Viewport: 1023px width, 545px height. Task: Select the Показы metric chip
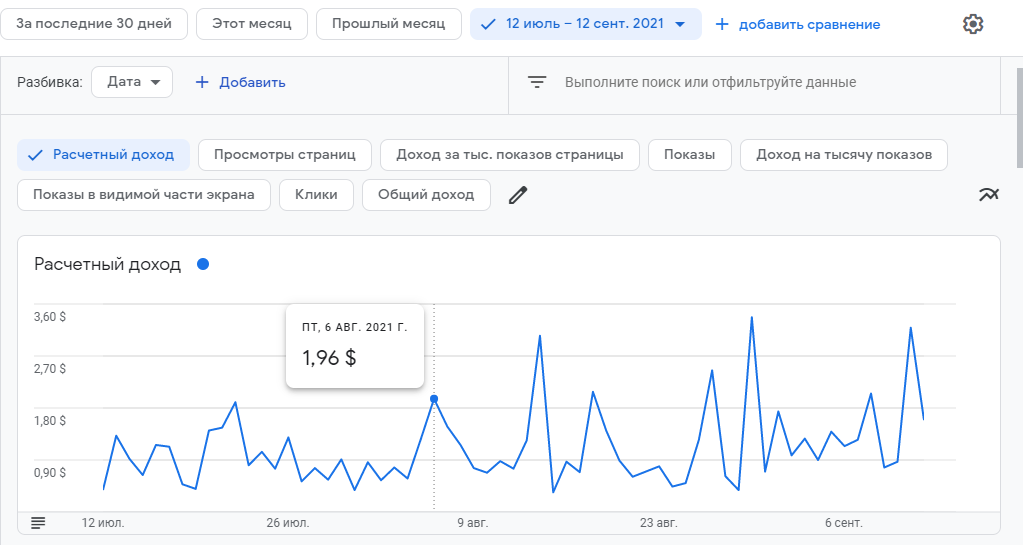689,155
